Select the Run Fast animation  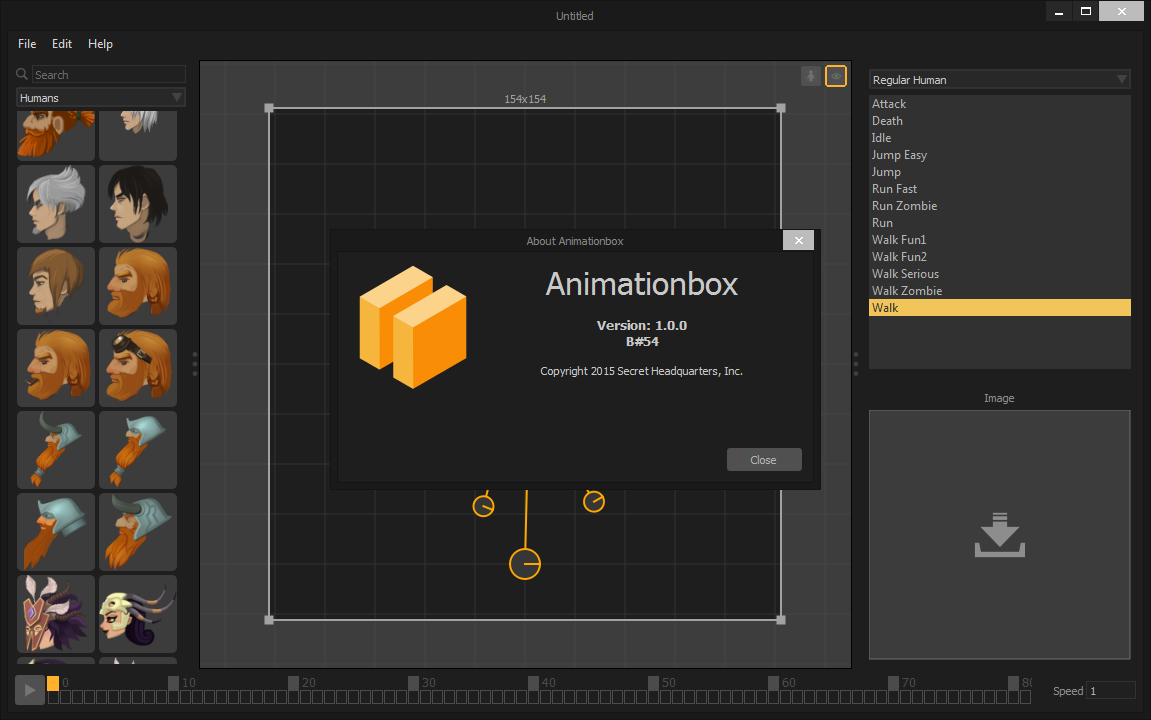click(999, 189)
